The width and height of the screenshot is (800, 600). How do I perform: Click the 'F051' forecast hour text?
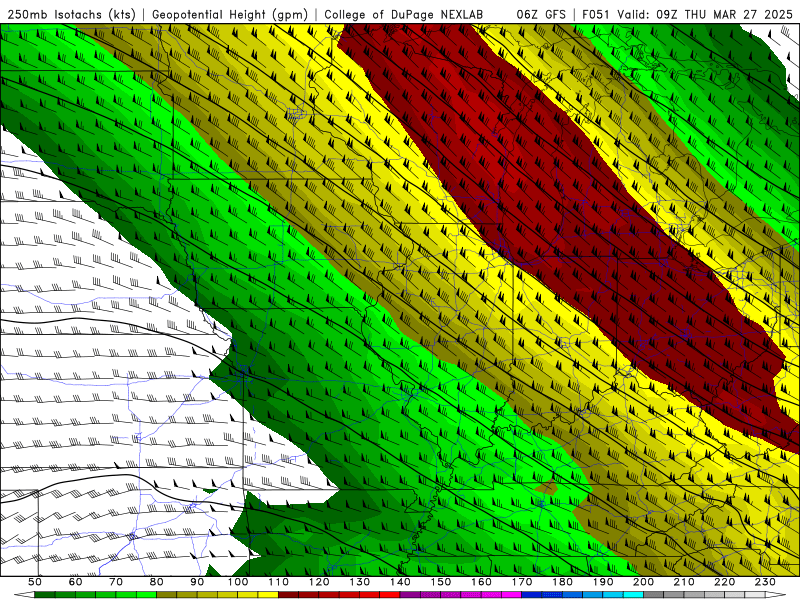tap(596, 15)
